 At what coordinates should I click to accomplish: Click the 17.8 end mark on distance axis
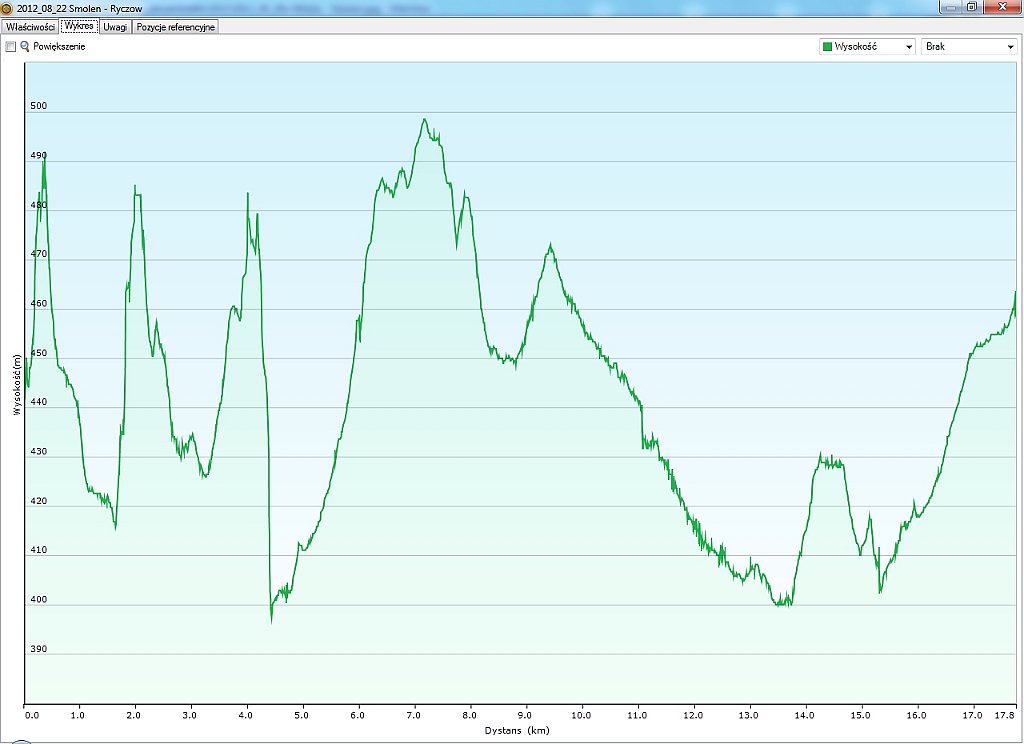tap(1007, 716)
